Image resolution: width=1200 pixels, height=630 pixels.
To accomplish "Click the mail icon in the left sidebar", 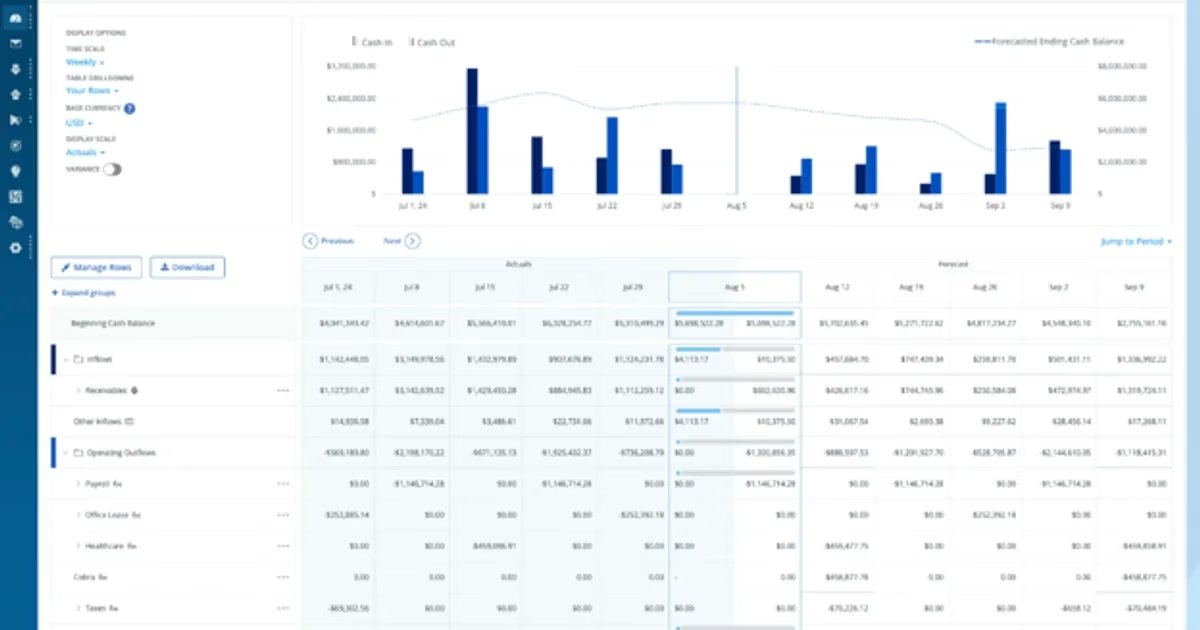I will pyautogui.click(x=14, y=43).
